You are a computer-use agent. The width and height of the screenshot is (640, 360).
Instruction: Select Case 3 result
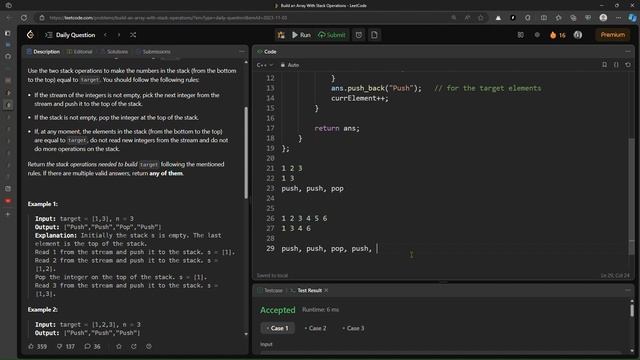point(353,328)
